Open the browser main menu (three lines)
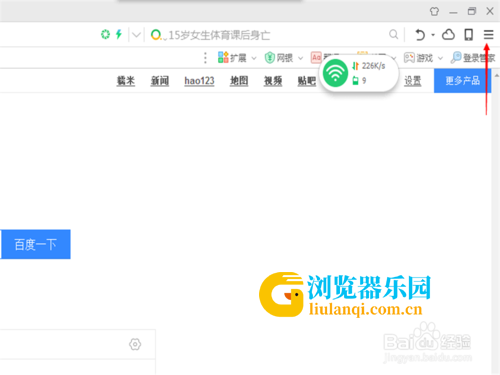This screenshot has height=375, width=500. (488, 34)
